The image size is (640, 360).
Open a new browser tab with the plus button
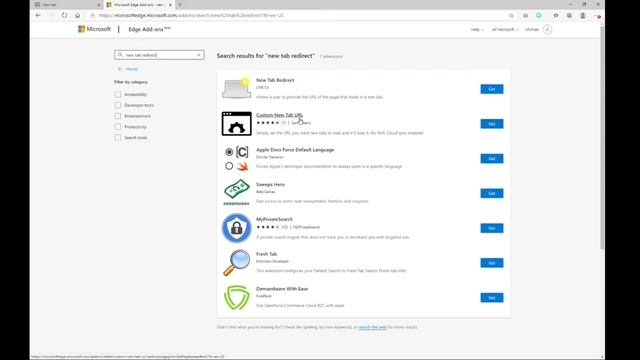tap(180, 4)
